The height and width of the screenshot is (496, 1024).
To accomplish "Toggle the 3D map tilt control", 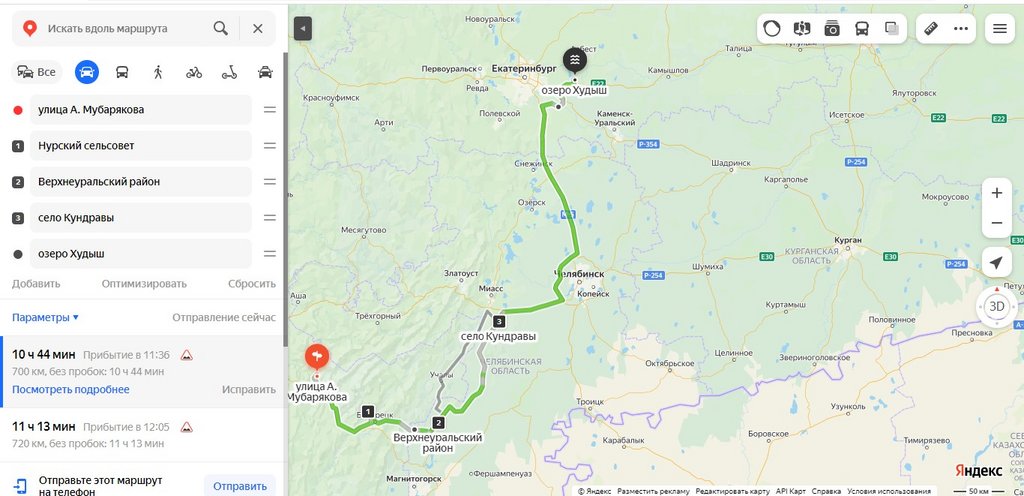I will (x=997, y=306).
